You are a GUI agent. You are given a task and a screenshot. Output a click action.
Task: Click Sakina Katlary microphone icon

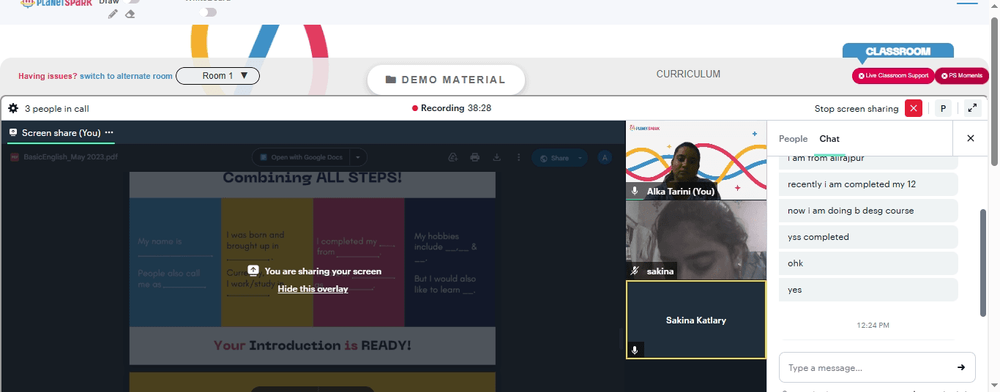click(x=635, y=351)
